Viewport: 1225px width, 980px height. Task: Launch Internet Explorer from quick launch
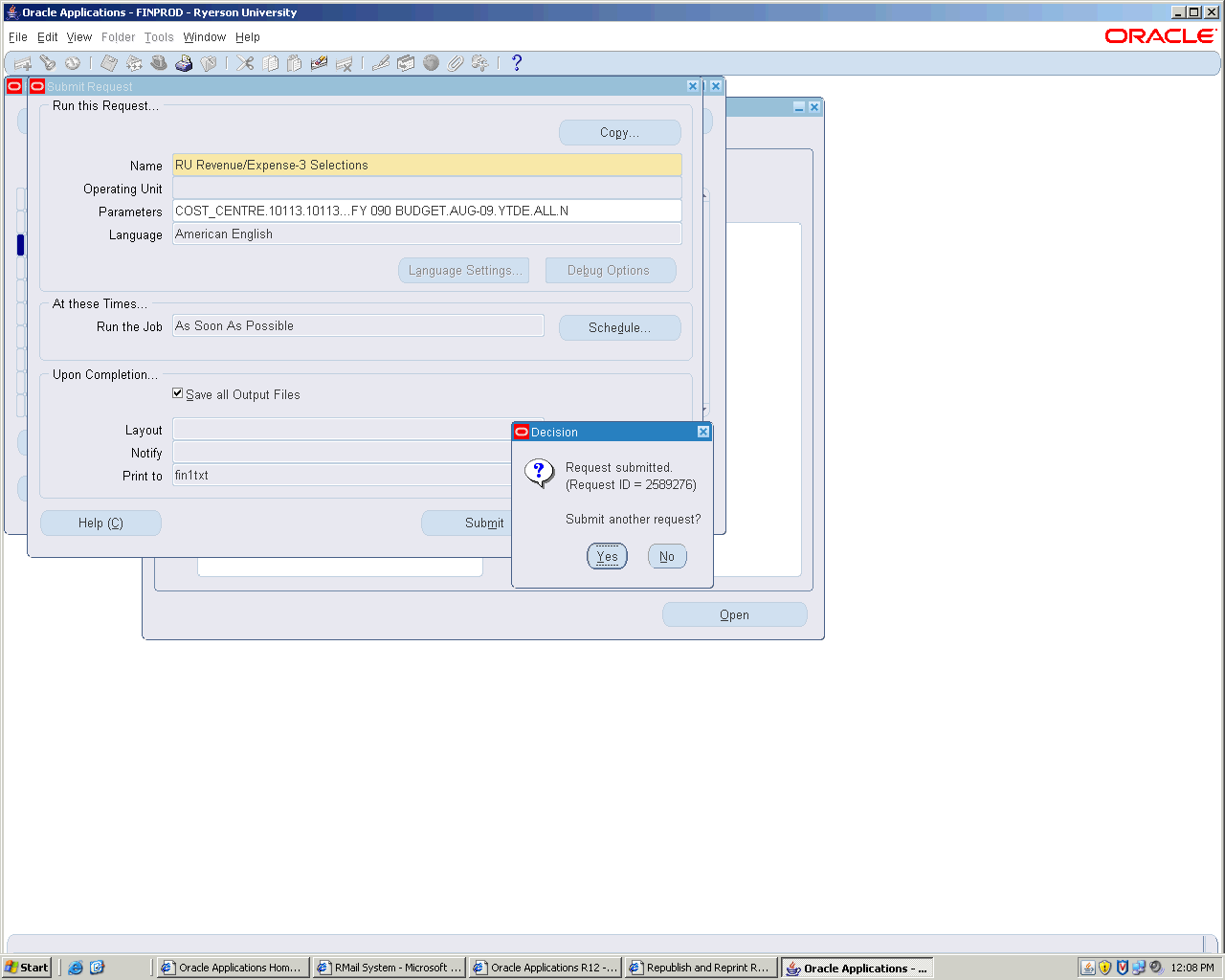[x=76, y=968]
